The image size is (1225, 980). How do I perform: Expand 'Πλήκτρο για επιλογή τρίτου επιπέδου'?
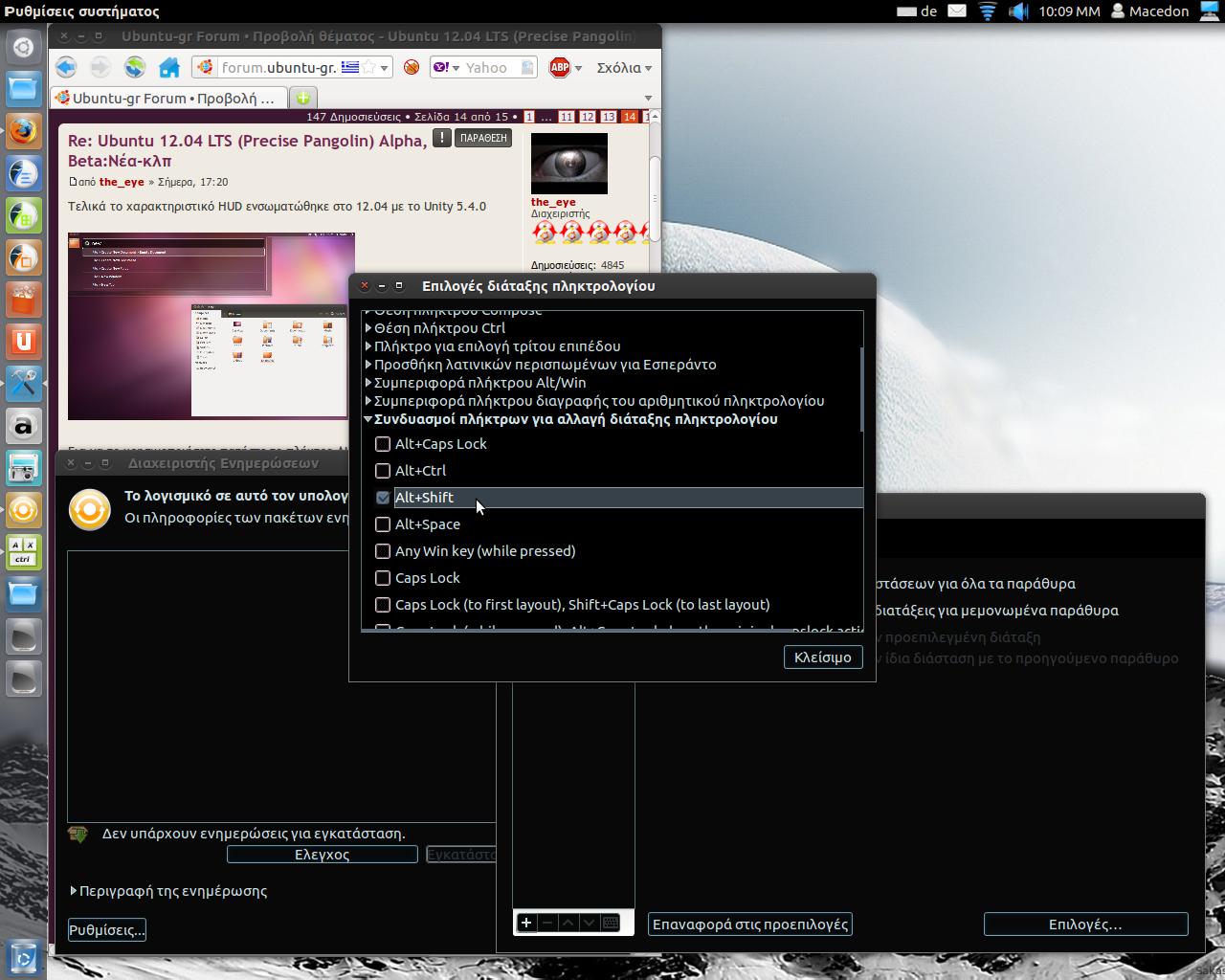pos(368,346)
